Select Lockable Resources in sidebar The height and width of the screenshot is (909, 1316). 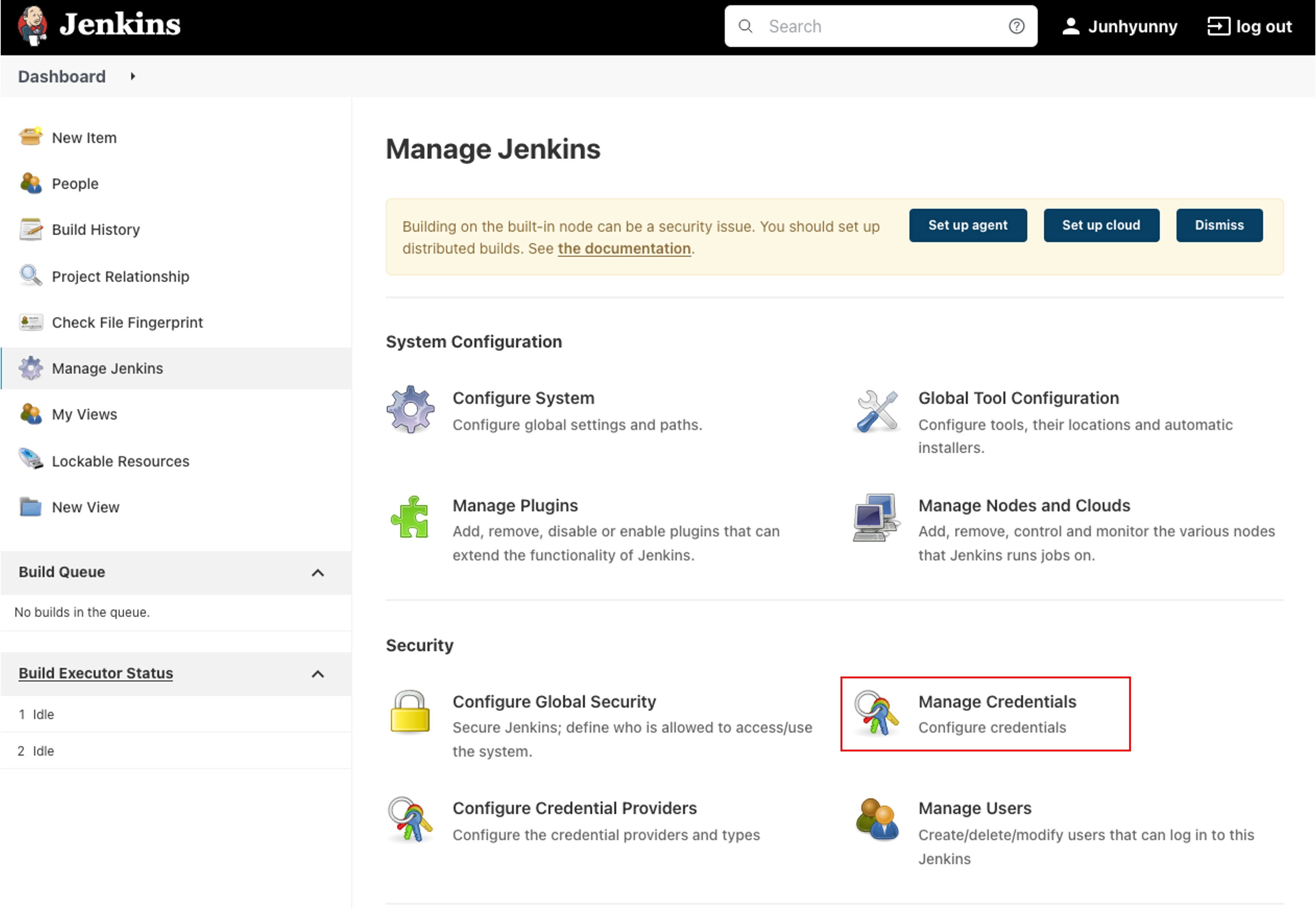pyautogui.click(x=120, y=461)
